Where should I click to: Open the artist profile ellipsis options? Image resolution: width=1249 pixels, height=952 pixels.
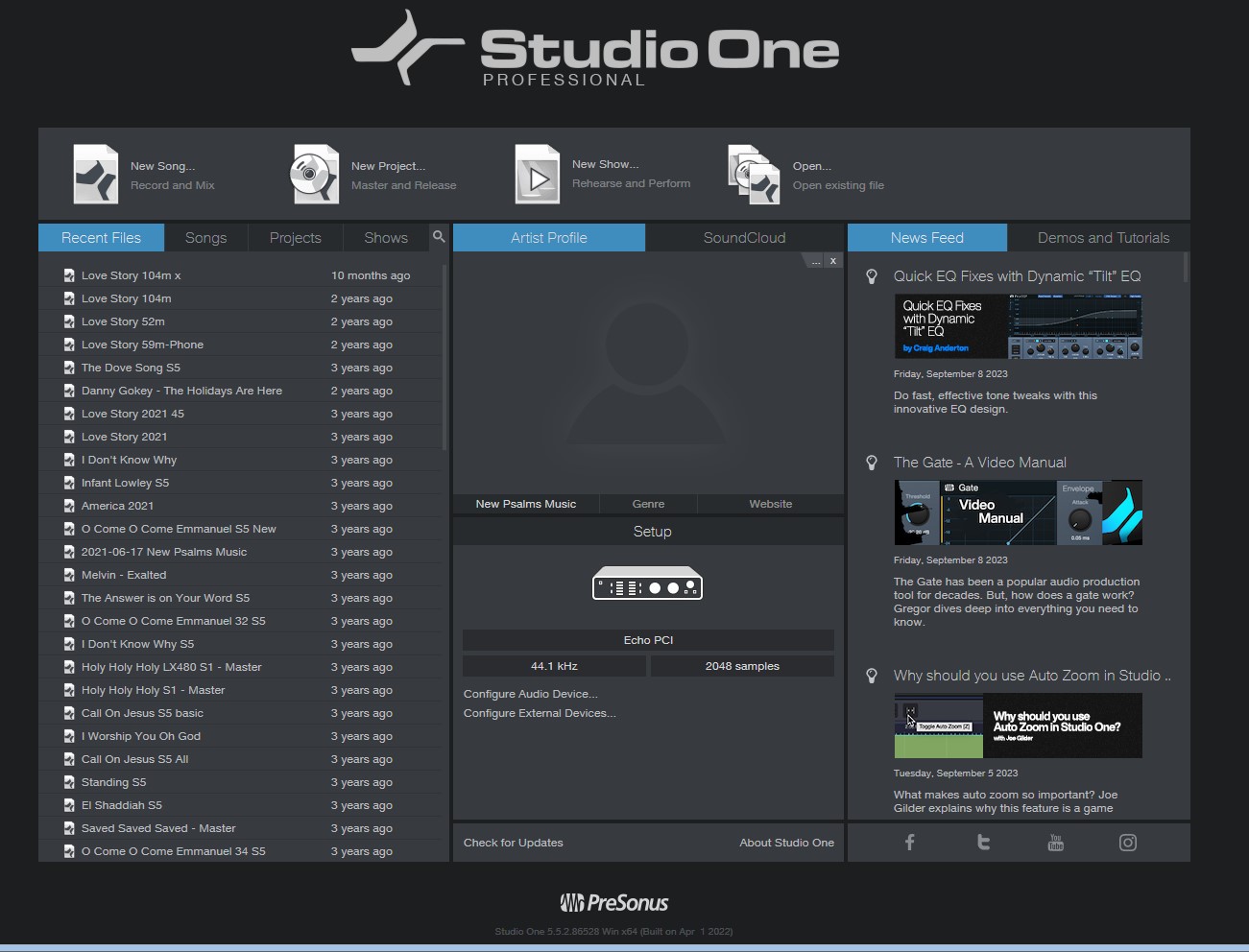[x=814, y=261]
